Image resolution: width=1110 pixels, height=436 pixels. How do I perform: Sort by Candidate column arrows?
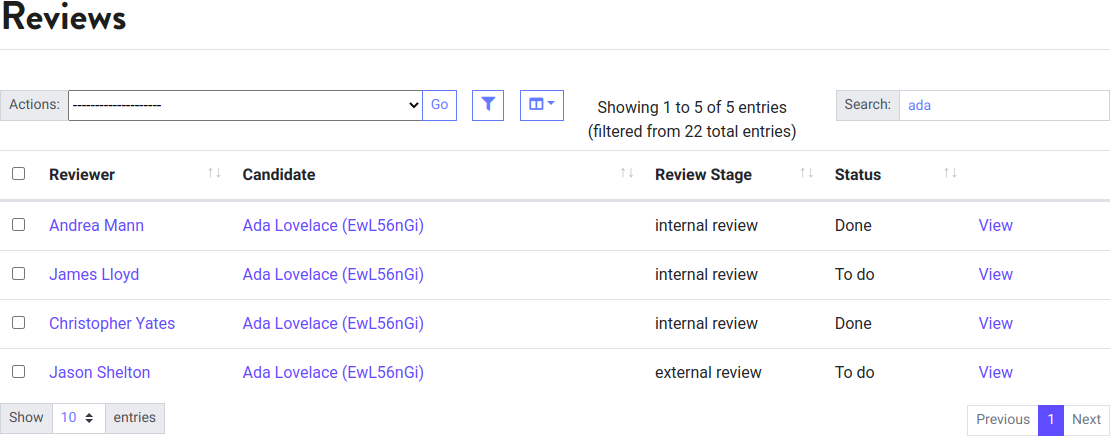(x=627, y=174)
